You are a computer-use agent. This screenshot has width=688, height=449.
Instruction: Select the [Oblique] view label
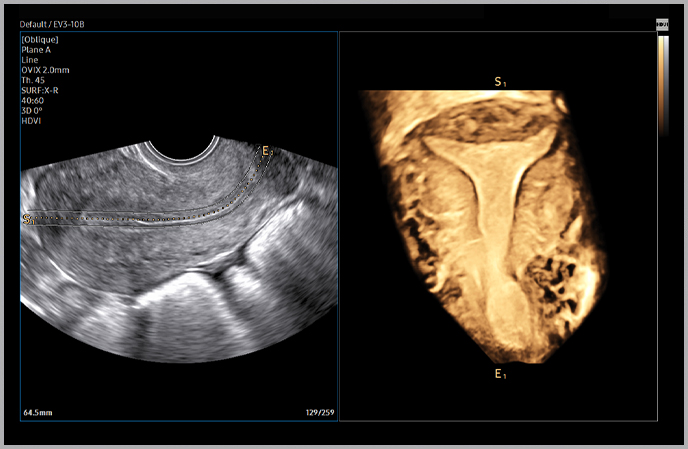[x=39, y=40]
